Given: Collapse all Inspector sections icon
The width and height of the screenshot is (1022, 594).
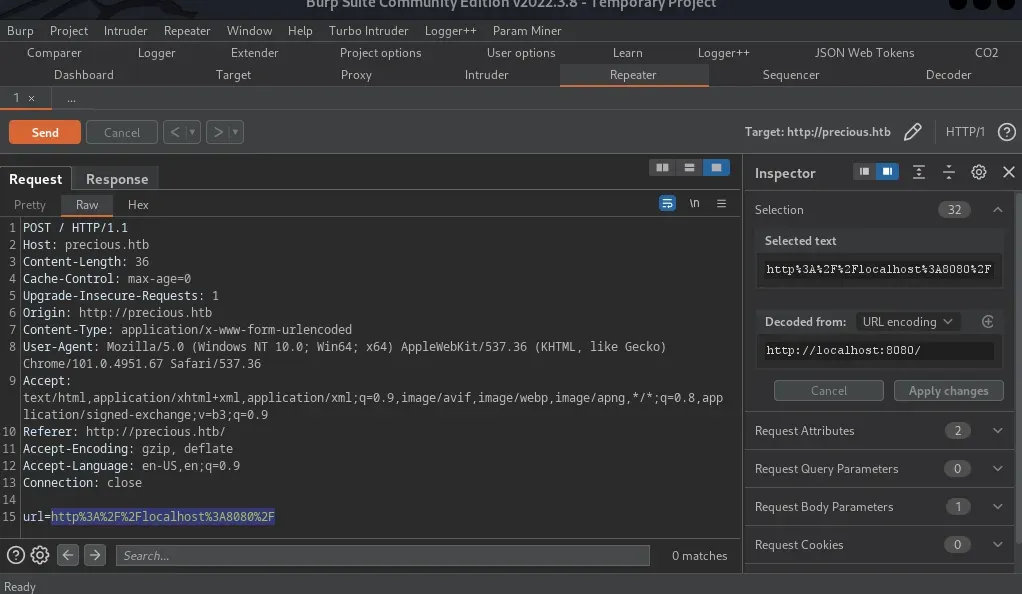Looking at the screenshot, I should pos(948,172).
